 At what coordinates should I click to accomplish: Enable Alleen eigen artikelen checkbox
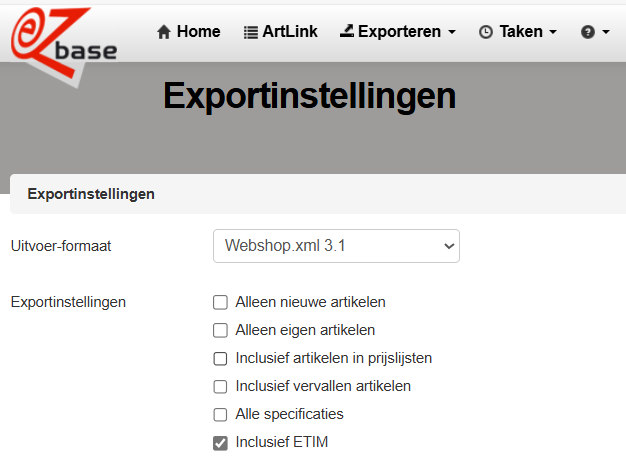[220, 330]
